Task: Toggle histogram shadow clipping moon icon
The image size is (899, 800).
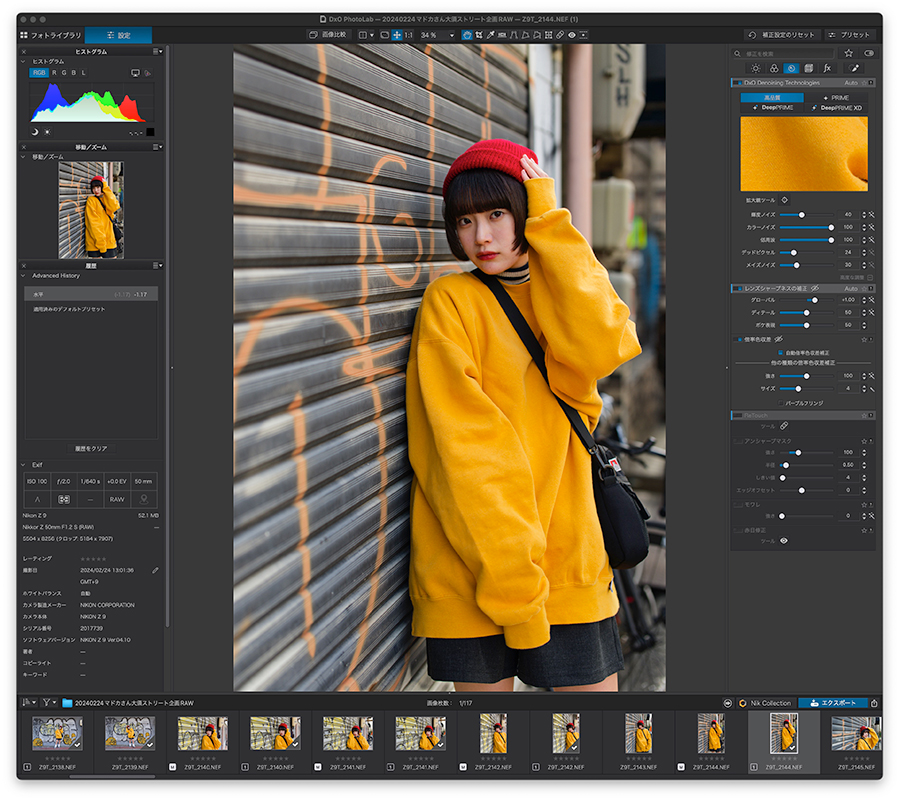Action: 34,132
